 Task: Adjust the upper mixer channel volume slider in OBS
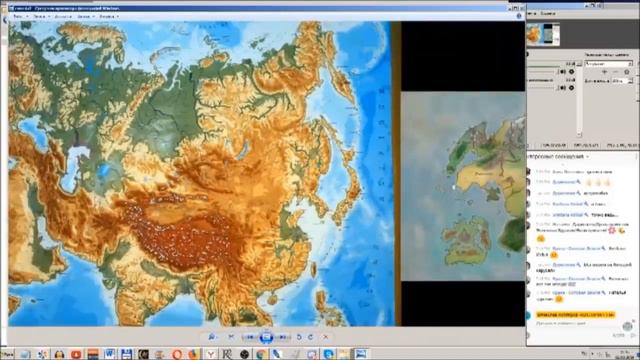[543, 72]
